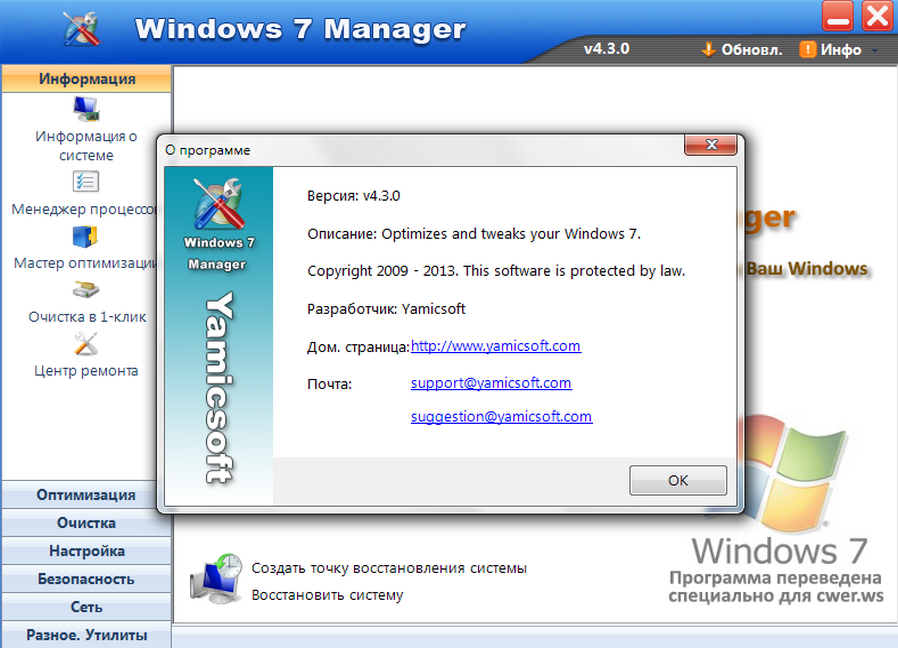Email support@yamicsoft.com
Image resolution: width=898 pixels, height=648 pixels.
pyautogui.click(x=491, y=383)
